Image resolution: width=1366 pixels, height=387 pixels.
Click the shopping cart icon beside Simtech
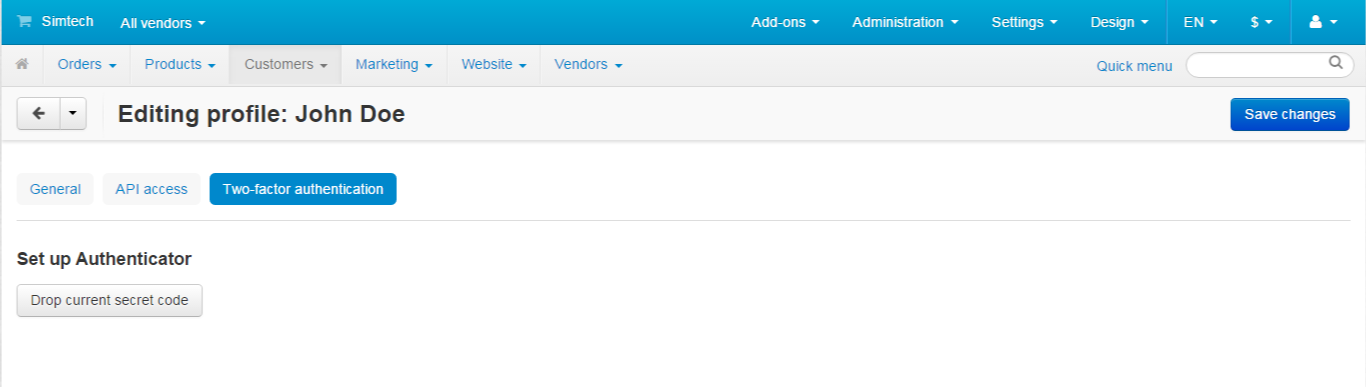(24, 21)
